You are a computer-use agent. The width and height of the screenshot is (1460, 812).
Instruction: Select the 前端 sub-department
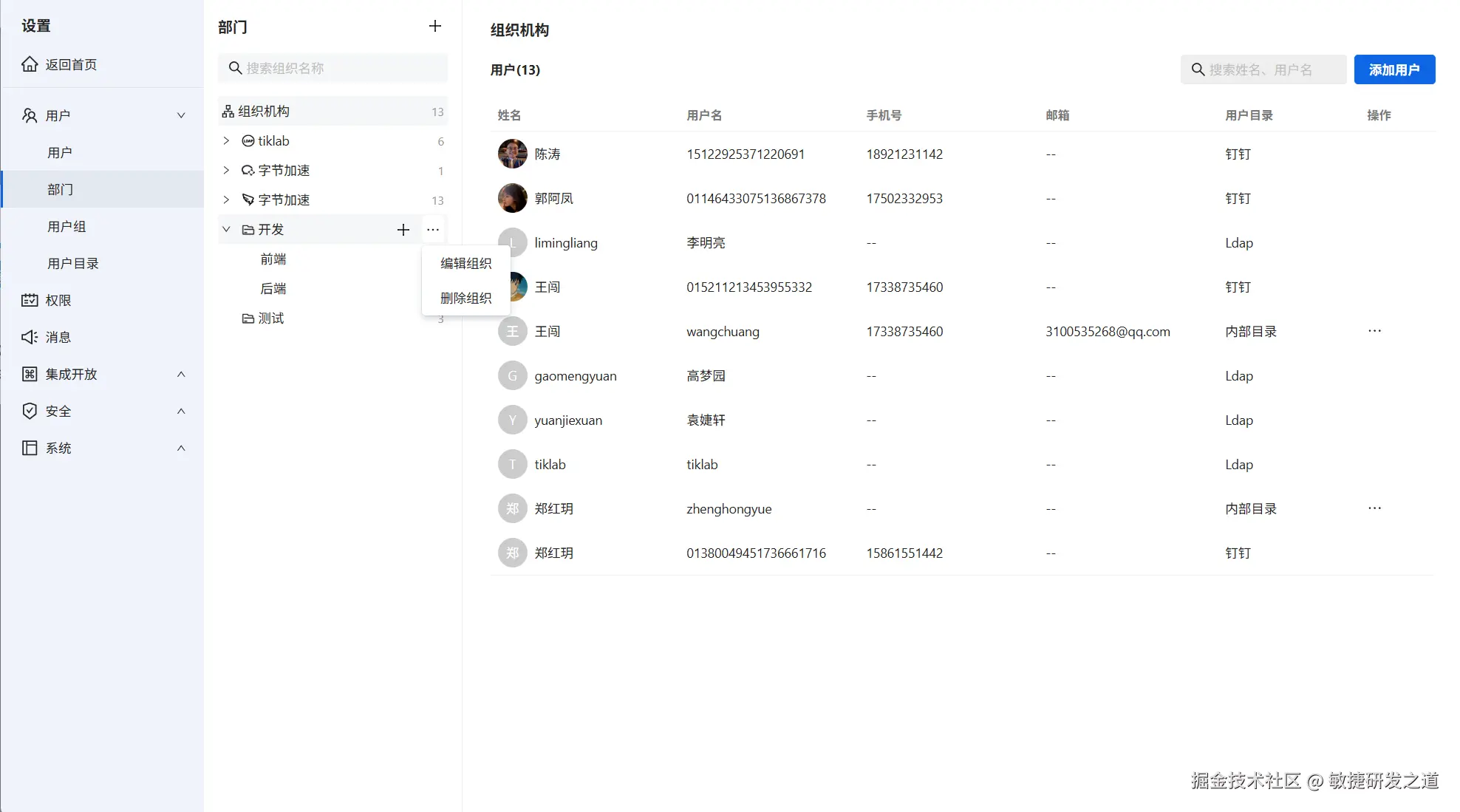click(x=273, y=259)
